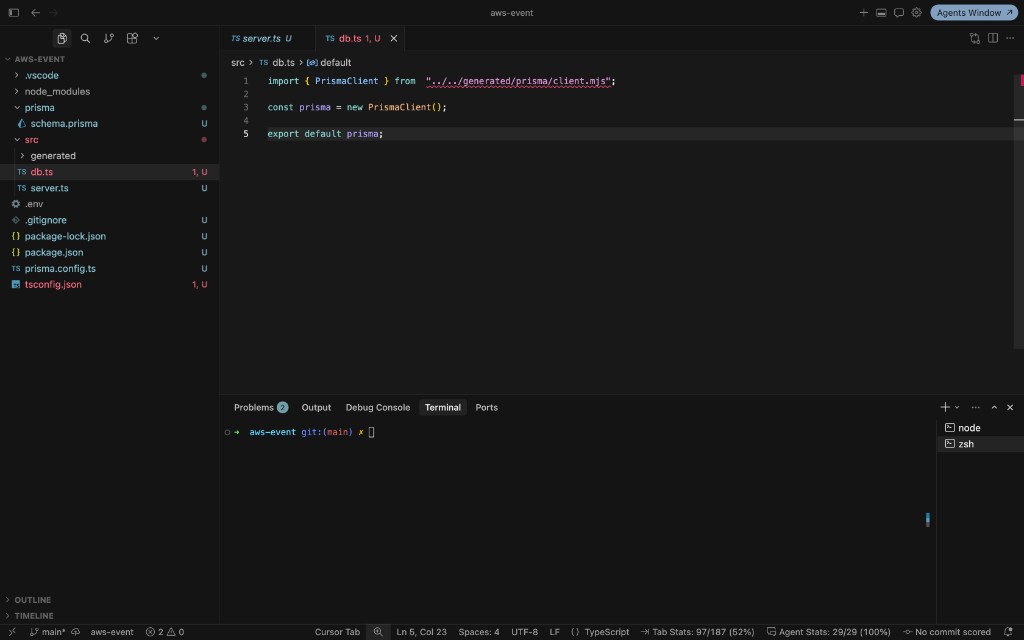Open the Search view icon
Screen dimensions: 1024x640
[x=85, y=39]
